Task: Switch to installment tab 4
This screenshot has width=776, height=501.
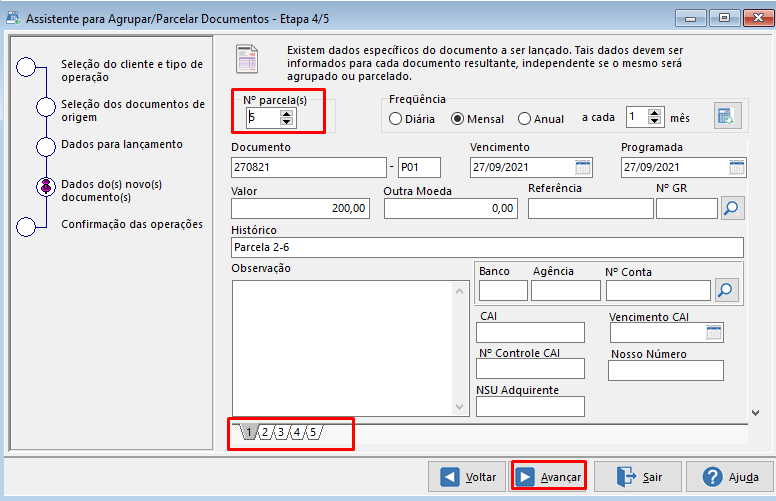Action: tap(297, 432)
